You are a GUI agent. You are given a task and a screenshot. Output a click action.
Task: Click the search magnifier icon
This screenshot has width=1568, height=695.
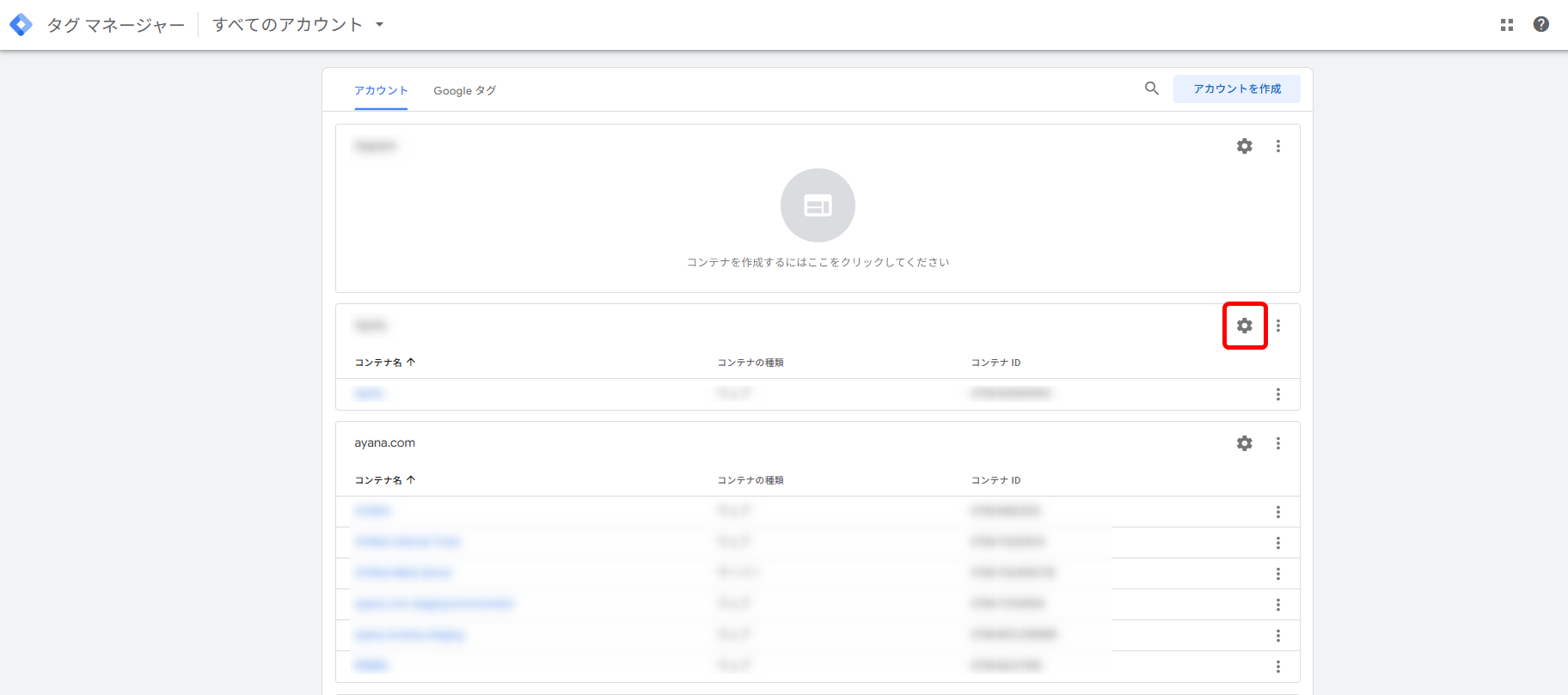coord(1152,88)
